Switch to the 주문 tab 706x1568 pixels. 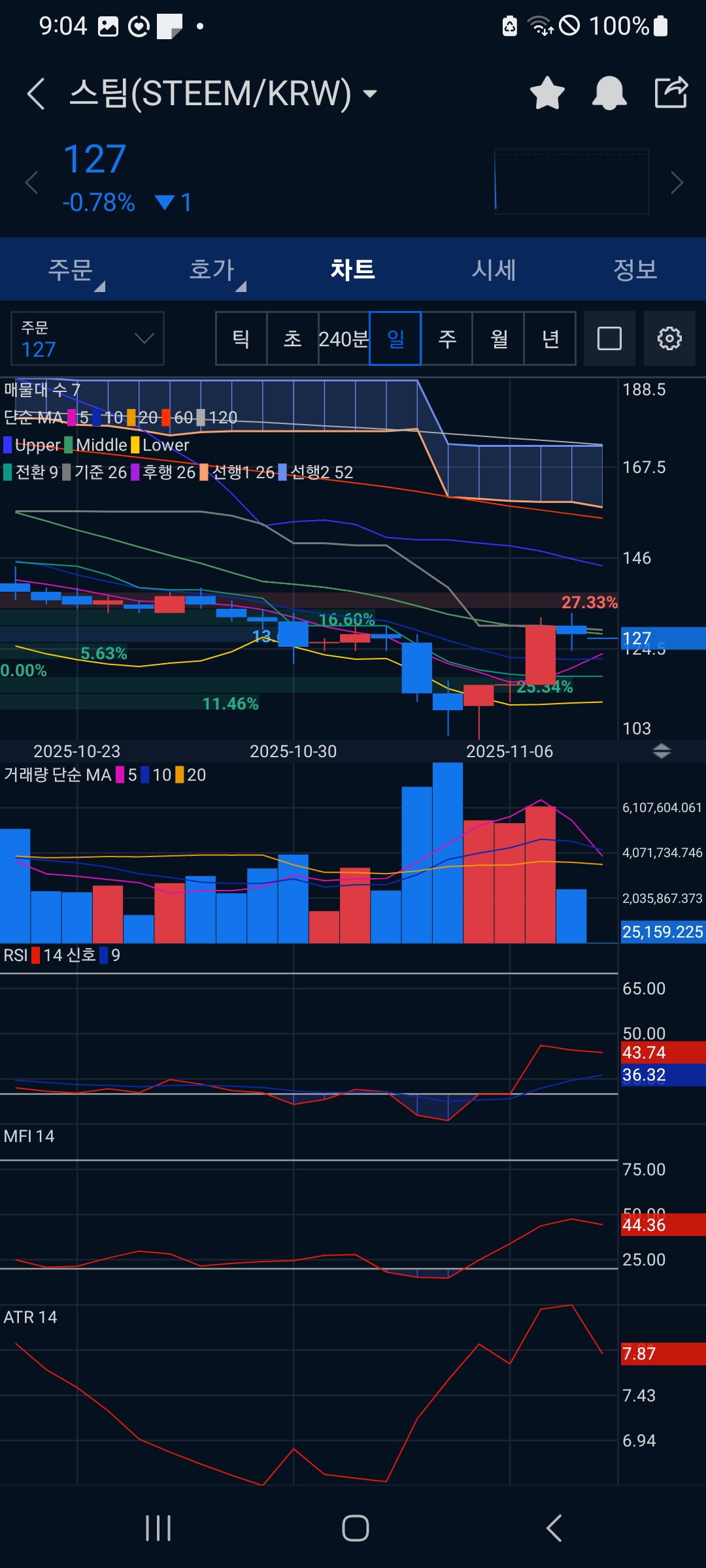point(71,269)
